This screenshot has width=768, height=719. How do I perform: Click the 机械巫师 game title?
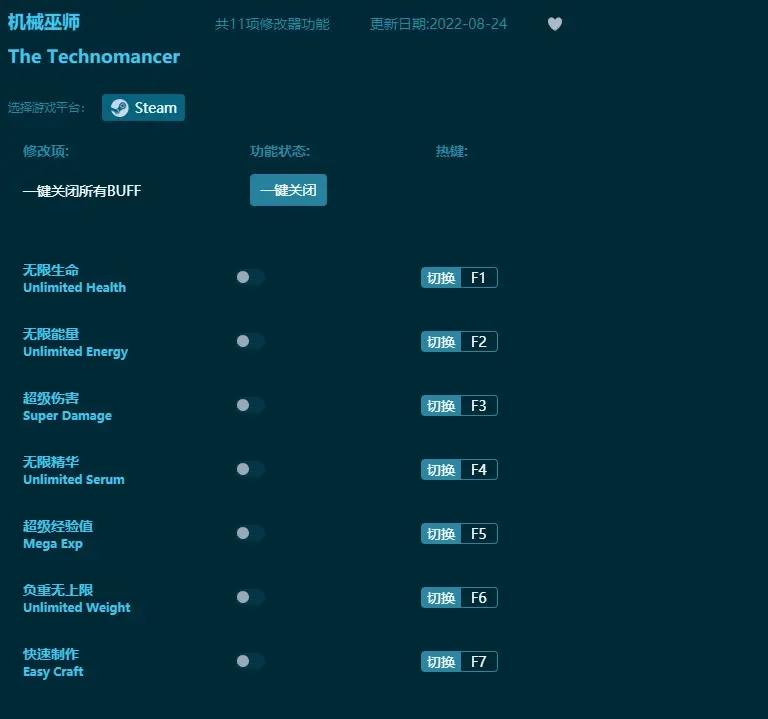tap(44, 22)
